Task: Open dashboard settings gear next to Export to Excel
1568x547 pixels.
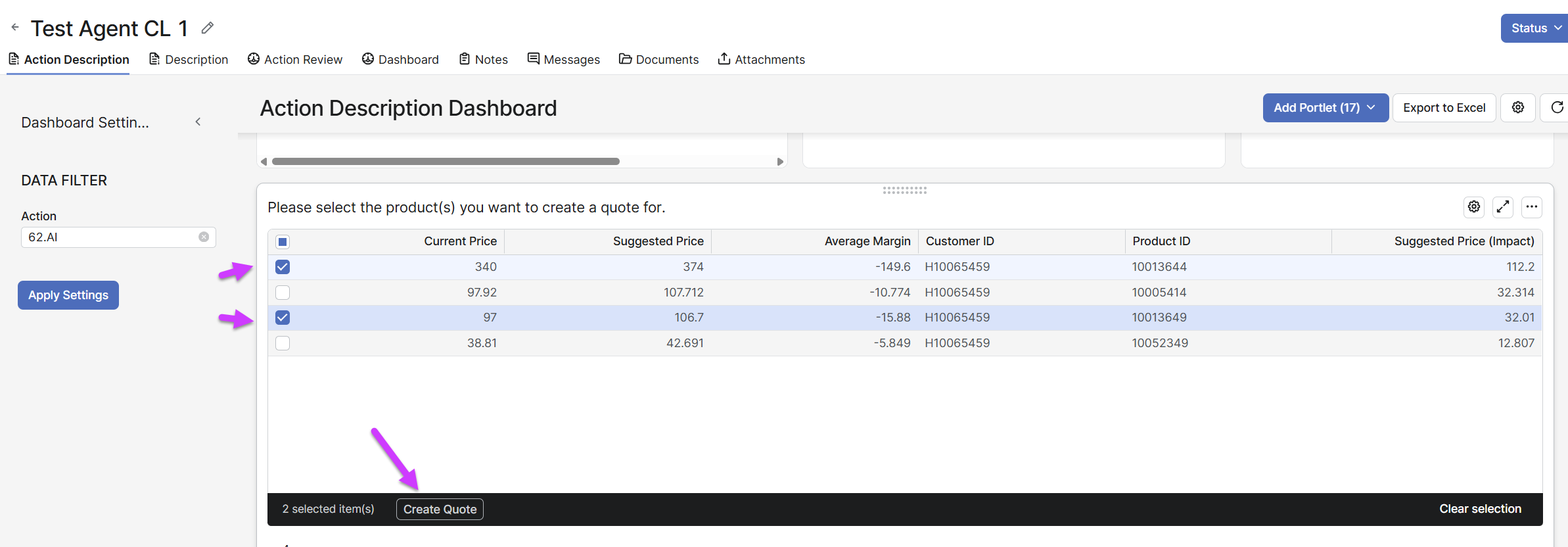Action: (x=1517, y=108)
